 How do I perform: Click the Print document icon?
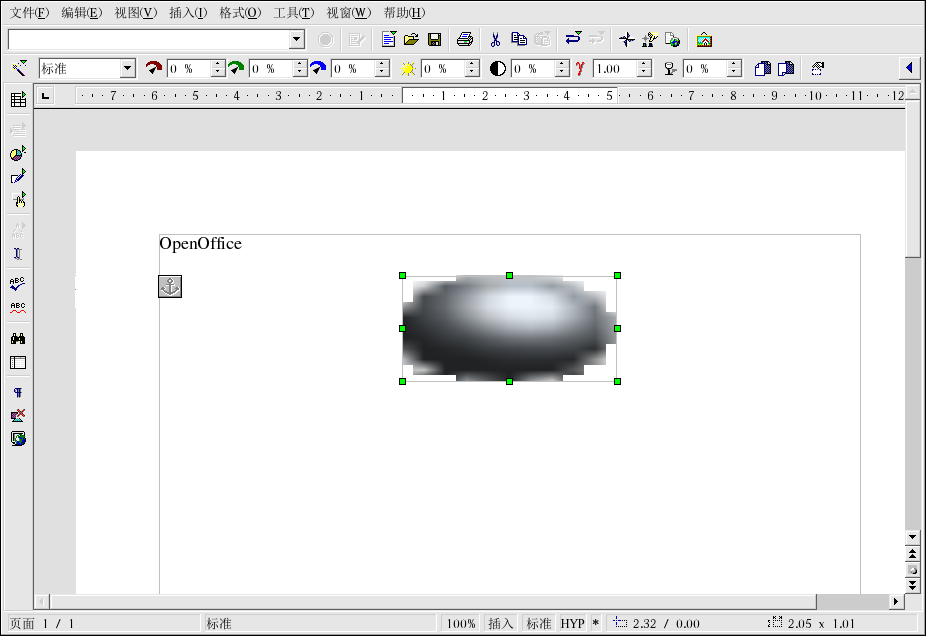tap(465, 40)
